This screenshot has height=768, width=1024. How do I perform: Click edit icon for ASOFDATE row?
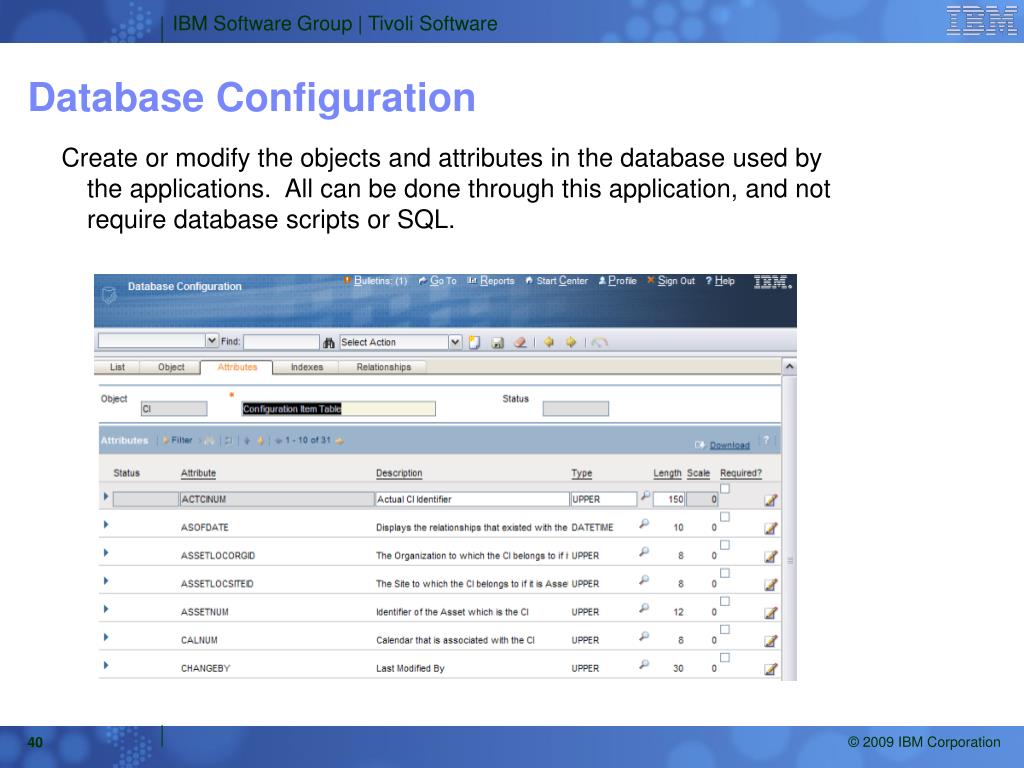pyautogui.click(x=771, y=528)
